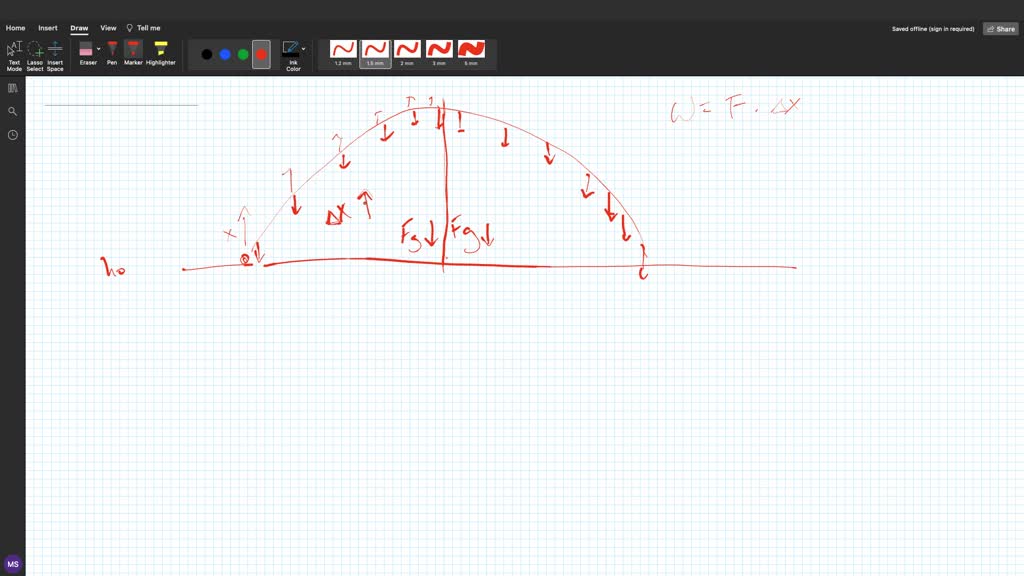Switch to the Home tab
The width and height of the screenshot is (1024, 576).
(15, 27)
